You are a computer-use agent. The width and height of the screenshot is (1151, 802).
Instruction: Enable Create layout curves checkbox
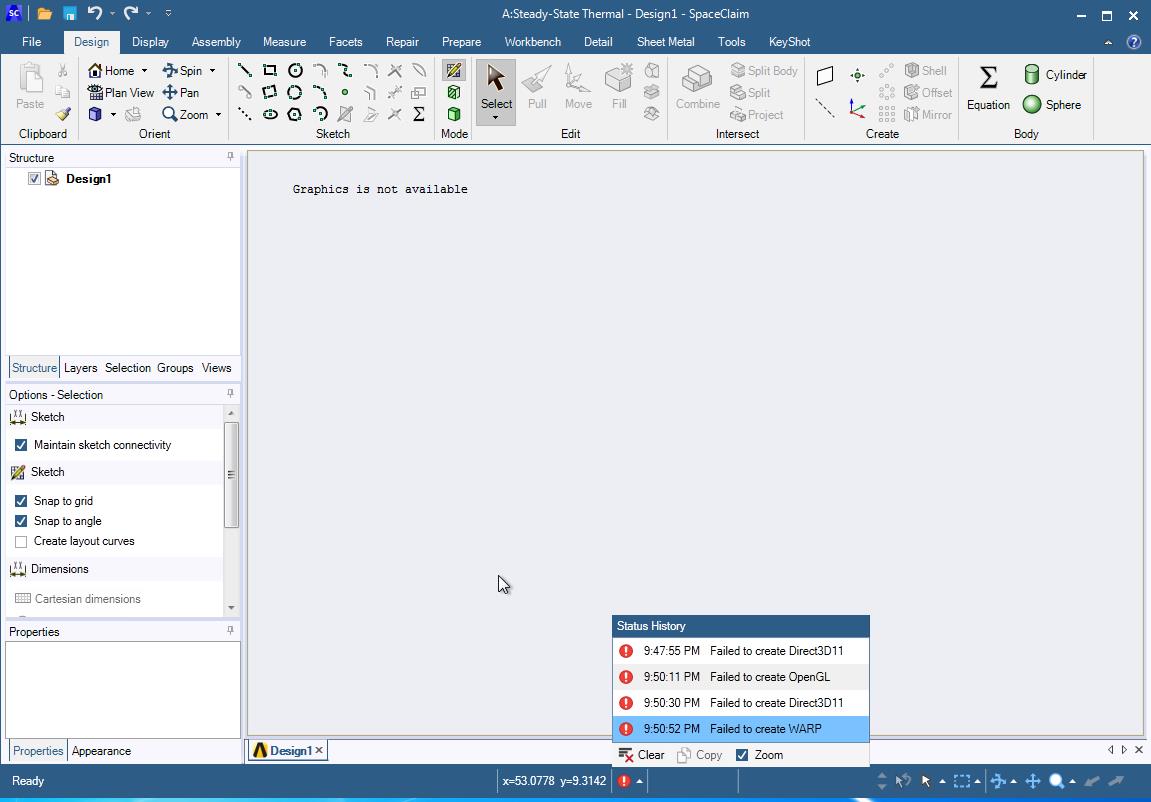(x=21, y=542)
